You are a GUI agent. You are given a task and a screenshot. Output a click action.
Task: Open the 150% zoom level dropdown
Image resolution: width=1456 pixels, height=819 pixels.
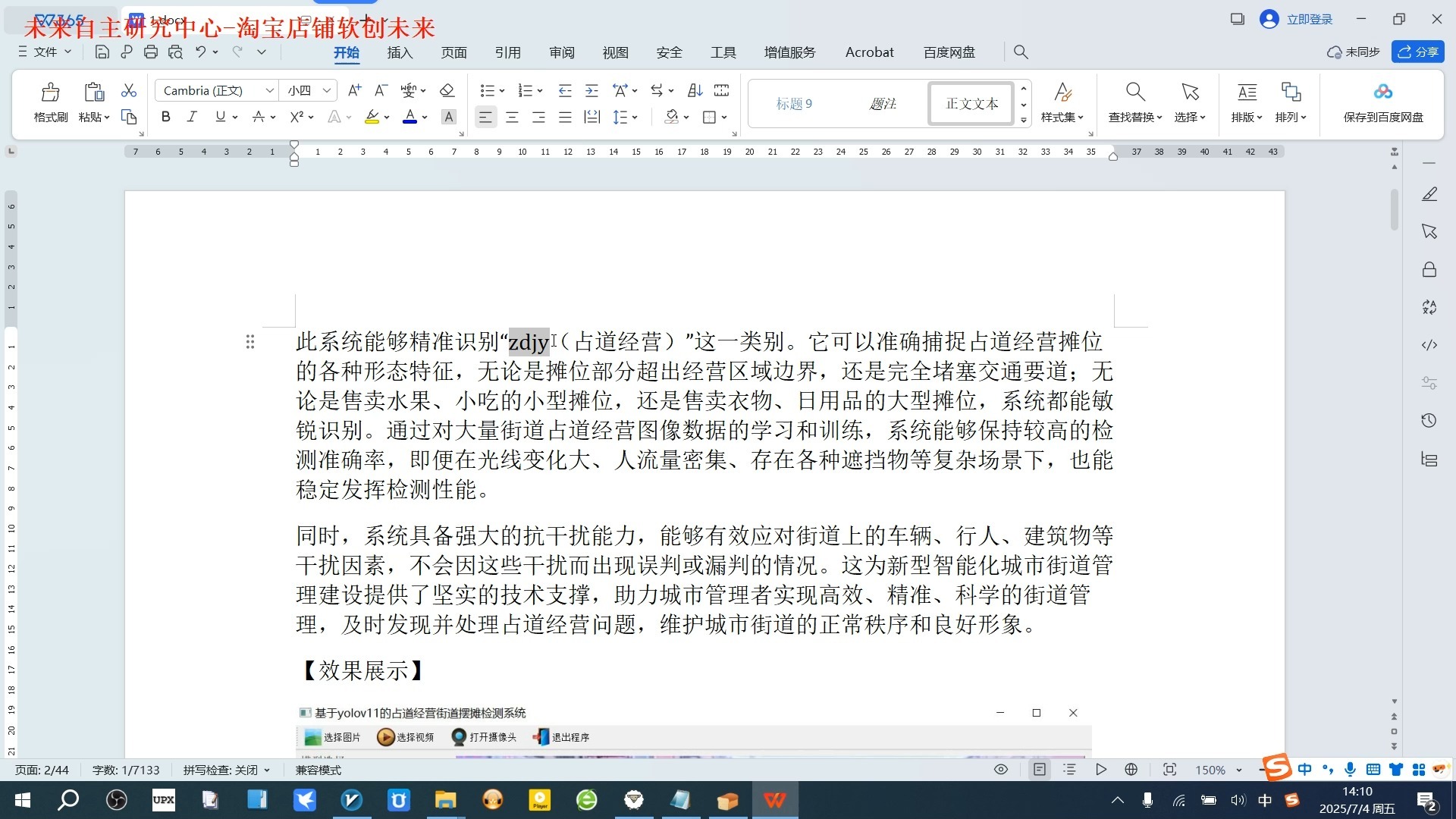click(x=1239, y=770)
